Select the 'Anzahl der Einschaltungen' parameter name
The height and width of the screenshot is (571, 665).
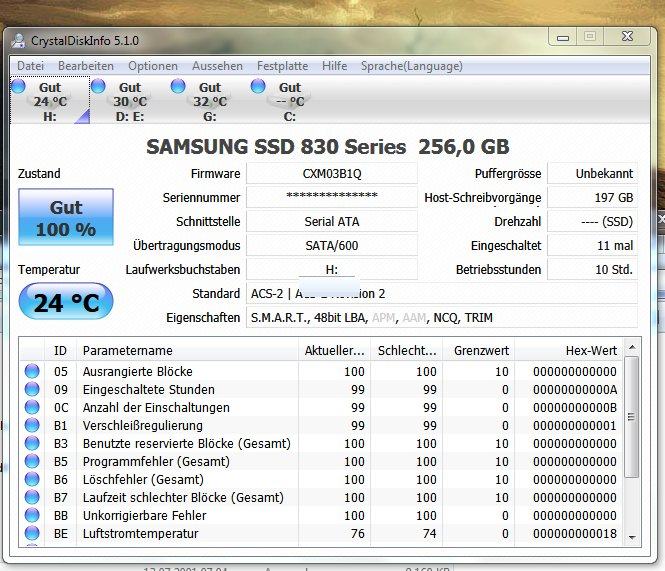156,408
